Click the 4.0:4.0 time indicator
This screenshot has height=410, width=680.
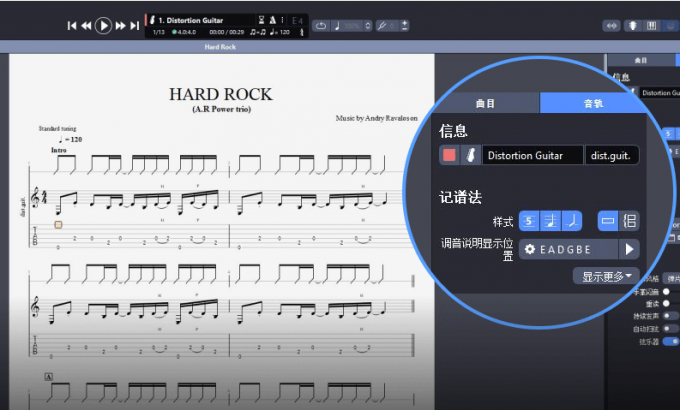point(184,32)
